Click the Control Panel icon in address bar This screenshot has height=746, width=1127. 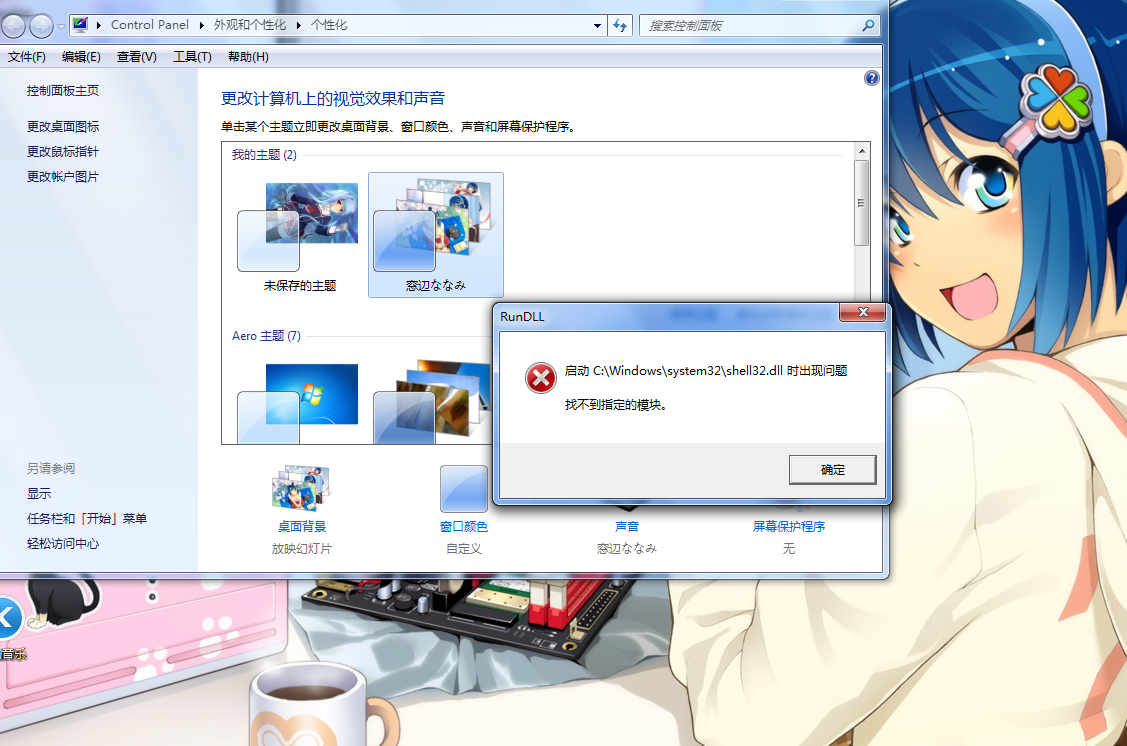coord(80,25)
